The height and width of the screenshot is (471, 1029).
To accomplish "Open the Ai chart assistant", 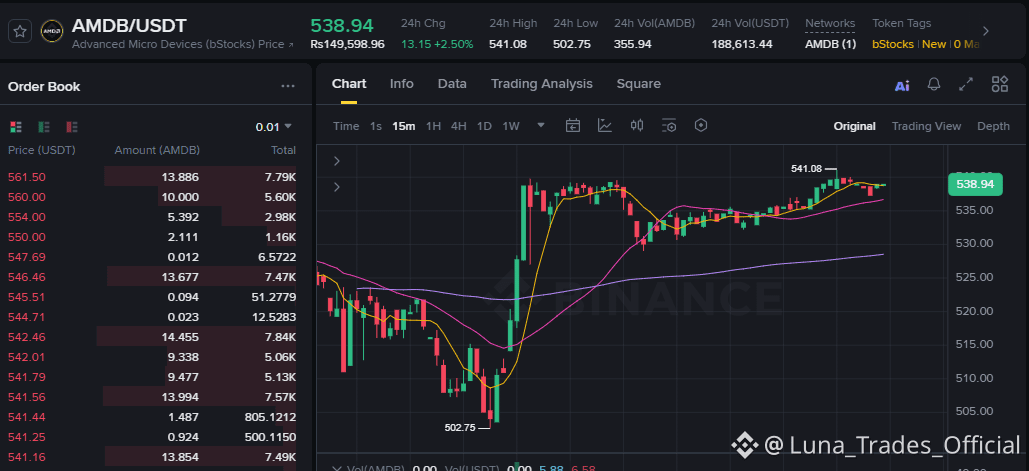I will click(x=902, y=85).
